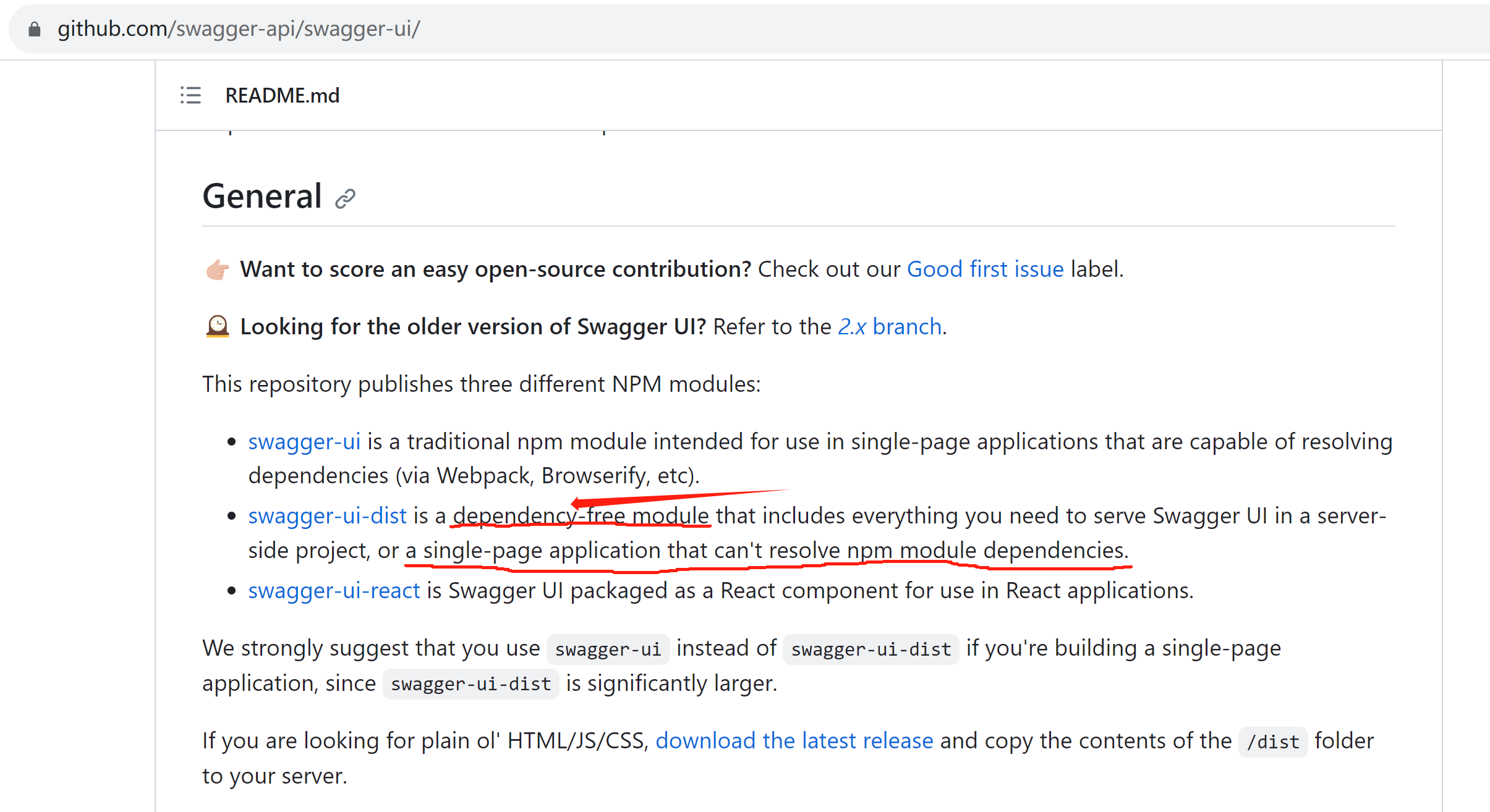Click the inline code swagger-ui-dist after 'instead of'

pos(871,649)
